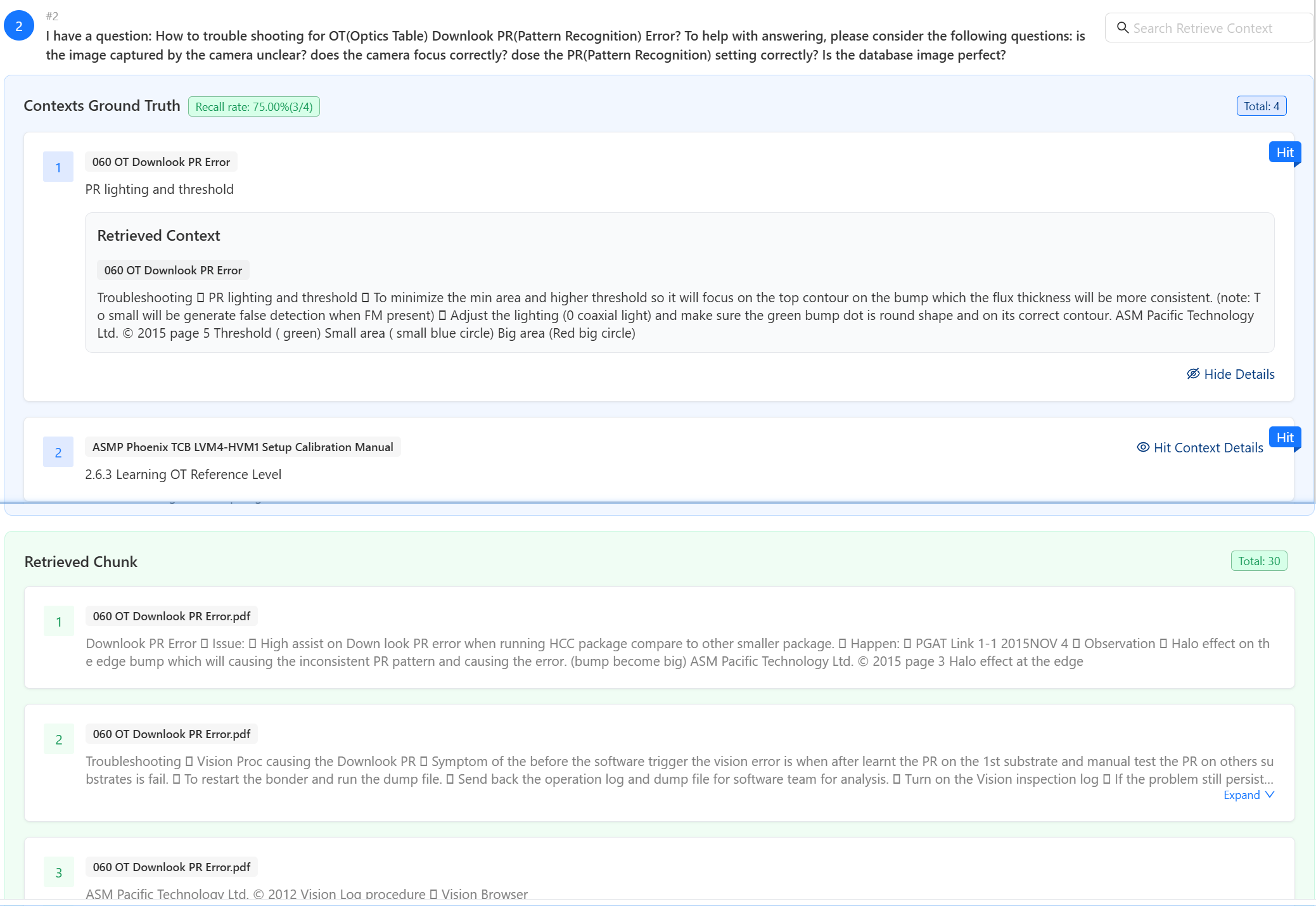Click retrieved chunk index 1 box
Screen dimensions: 1316x906
(59, 622)
